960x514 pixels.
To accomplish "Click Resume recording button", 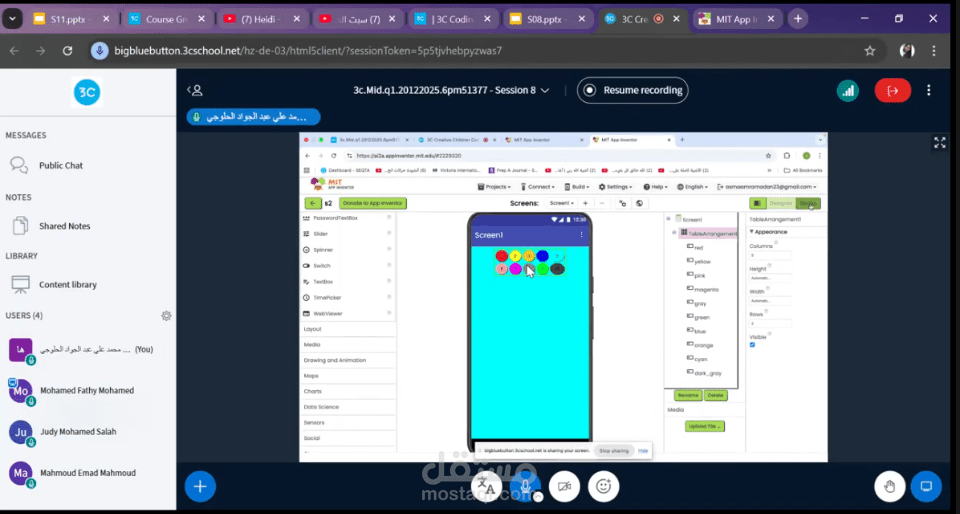I will click(632, 91).
